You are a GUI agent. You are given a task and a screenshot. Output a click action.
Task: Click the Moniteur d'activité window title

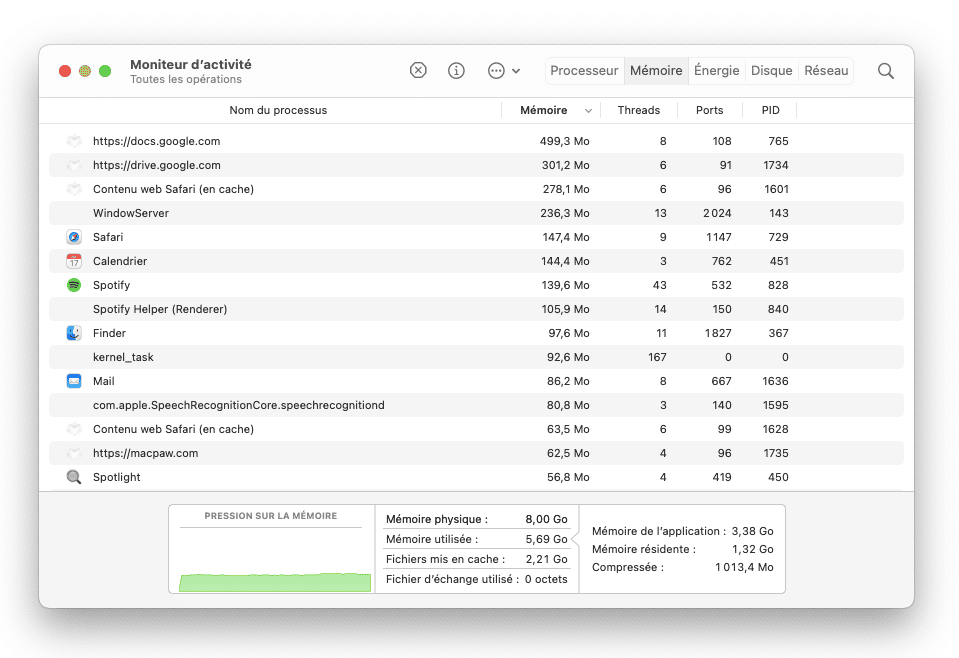(x=191, y=64)
